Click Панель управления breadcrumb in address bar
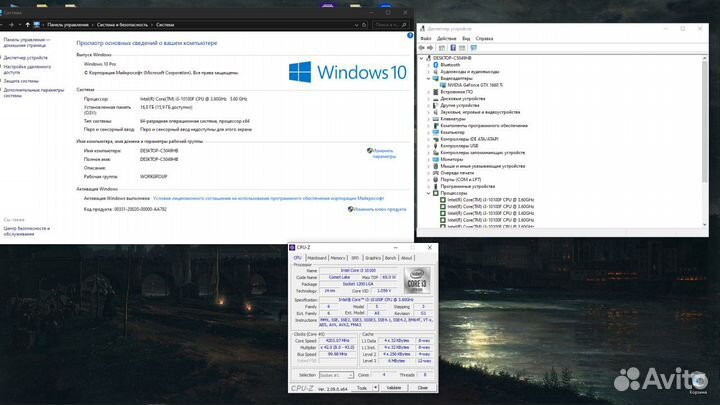The image size is (720, 405). coord(68,25)
